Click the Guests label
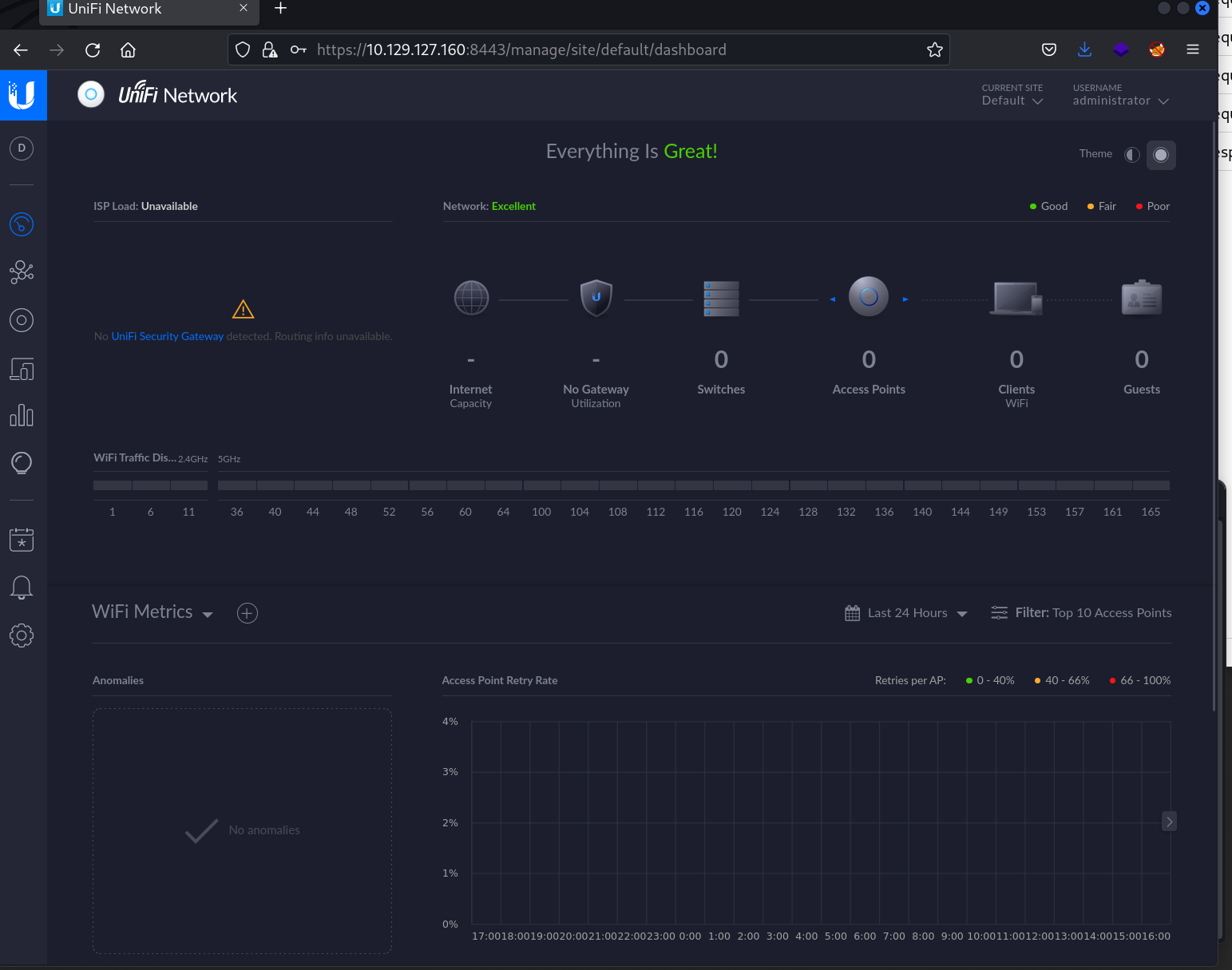Viewport: 1232px width, 970px height. [x=1142, y=390]
